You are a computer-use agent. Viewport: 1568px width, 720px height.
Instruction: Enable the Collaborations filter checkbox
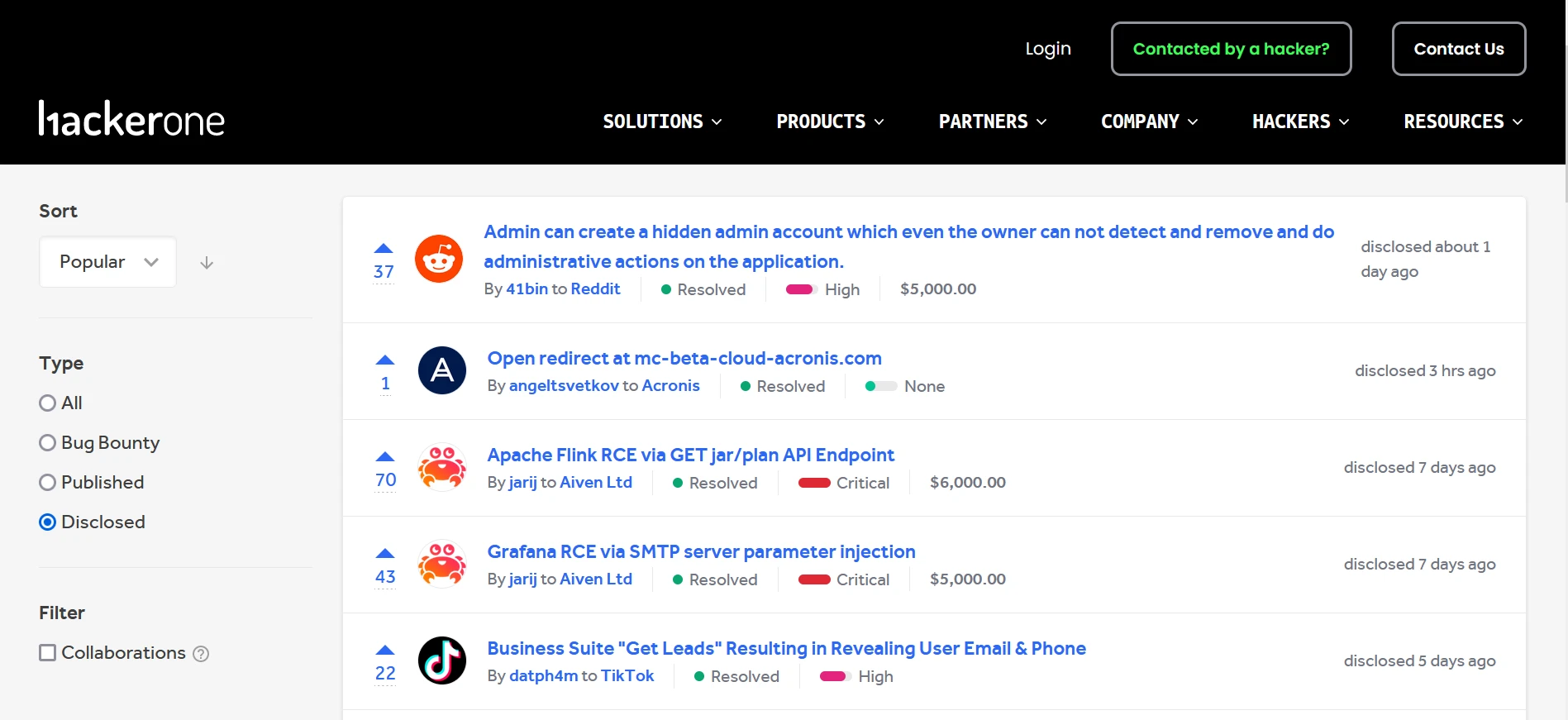click(48, 653)
